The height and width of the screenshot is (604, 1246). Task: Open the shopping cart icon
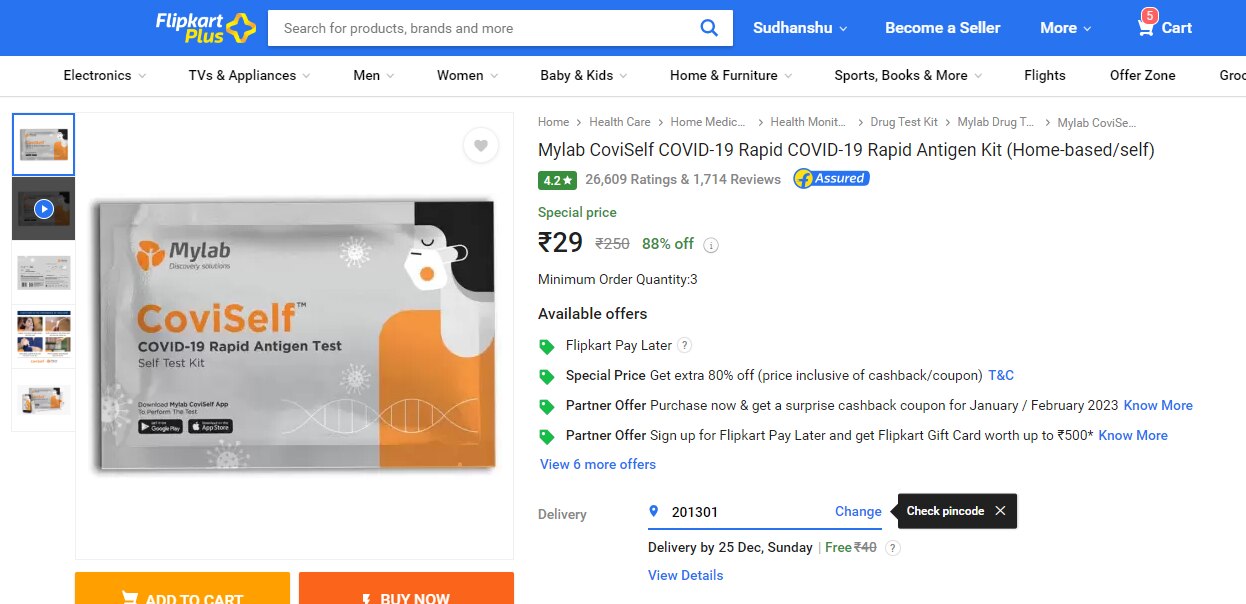click(x=1146, y=27)
